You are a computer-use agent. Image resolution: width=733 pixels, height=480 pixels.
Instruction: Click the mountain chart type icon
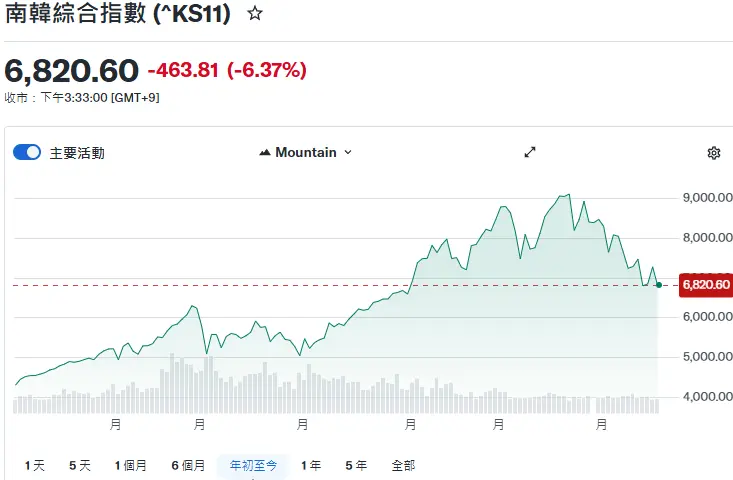[x=265, y=152]
